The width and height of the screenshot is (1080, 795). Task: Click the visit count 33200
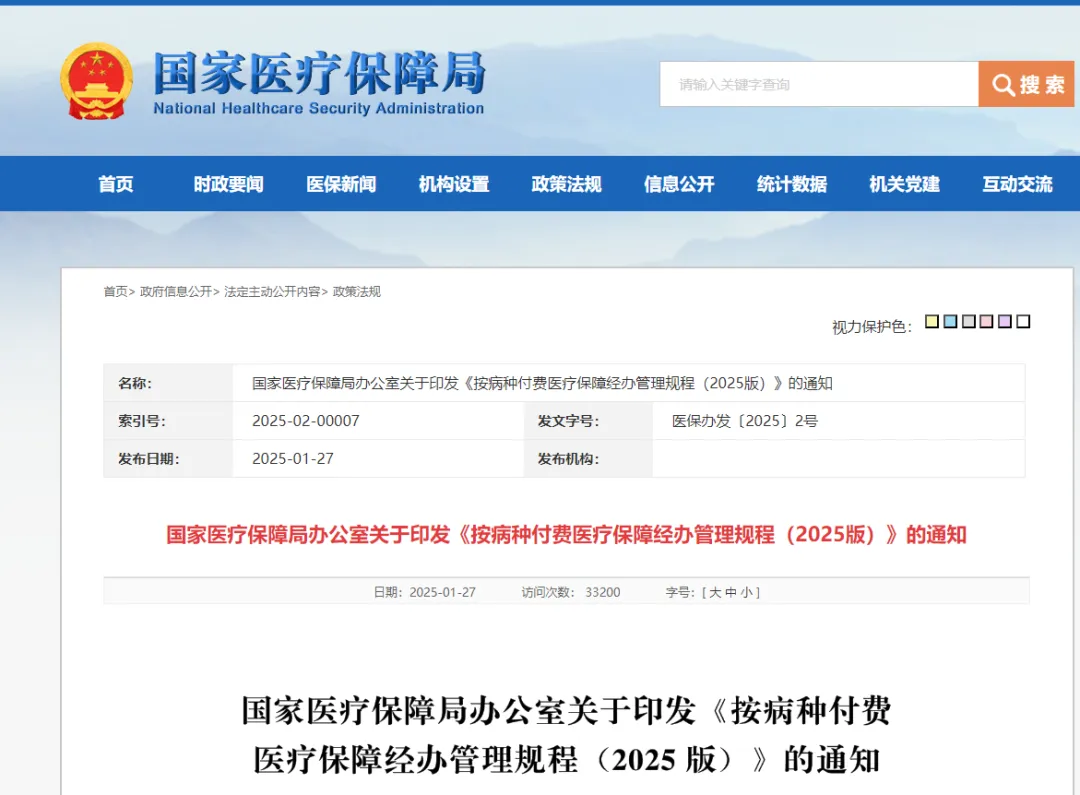tap(603, 592)
